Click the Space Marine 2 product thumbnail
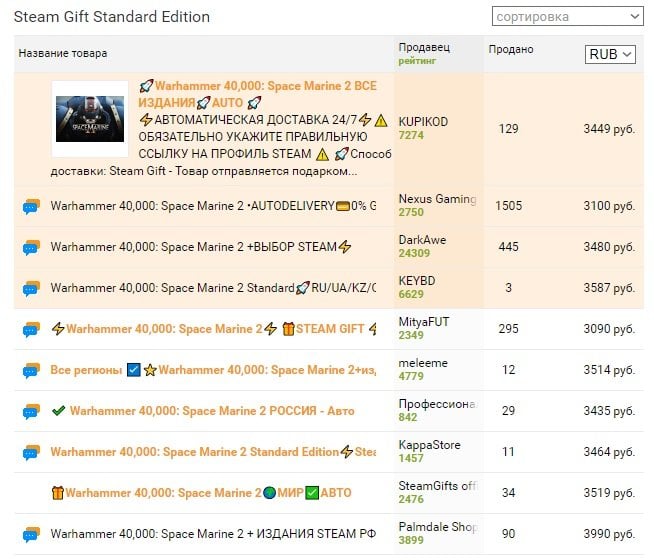Screen dimensions: 654x560 point(90,119)
